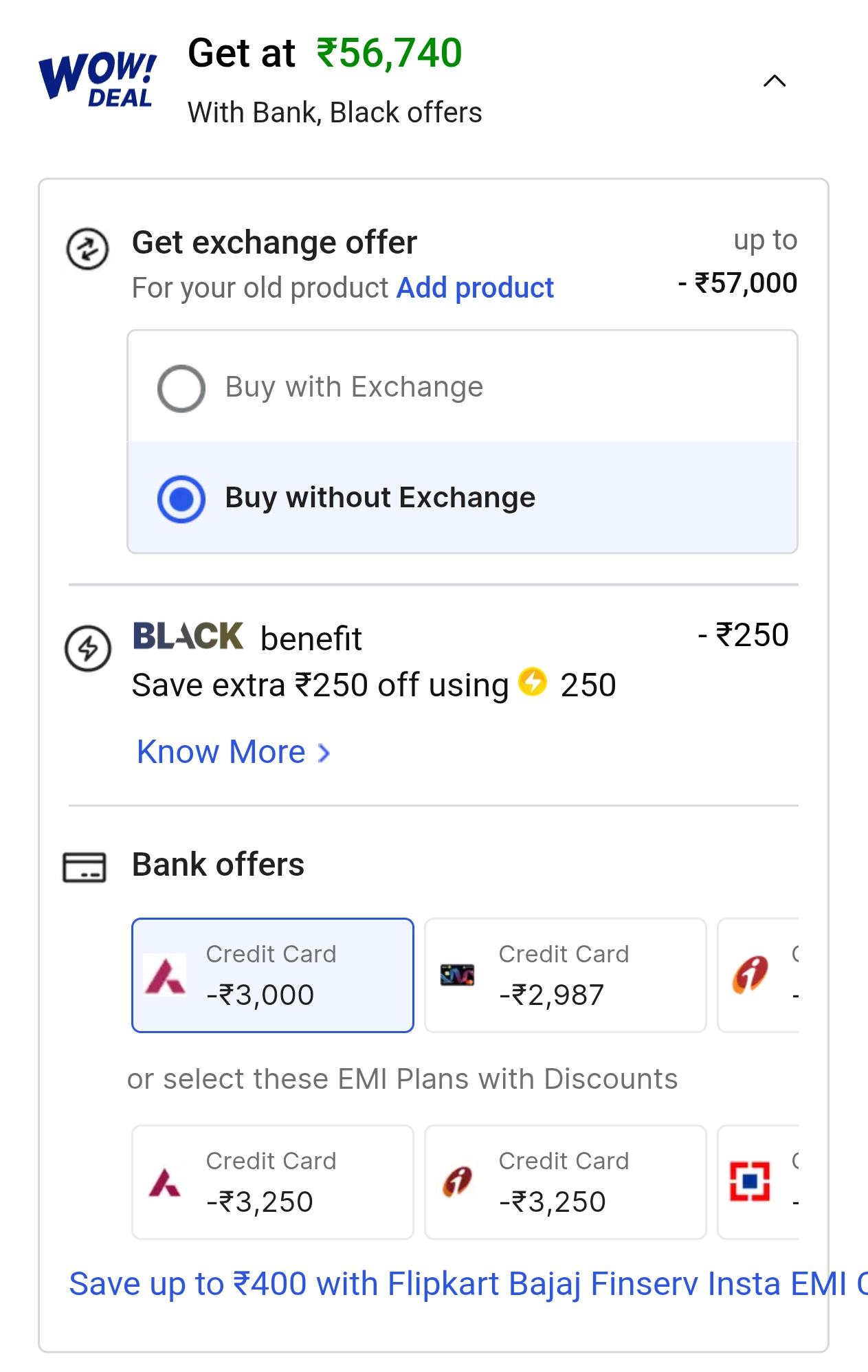This screenshot has width=868, height=1372.
Task: Choose the -₹3,000 Credit Card bank offer
Action: click(x=273, y=975)
